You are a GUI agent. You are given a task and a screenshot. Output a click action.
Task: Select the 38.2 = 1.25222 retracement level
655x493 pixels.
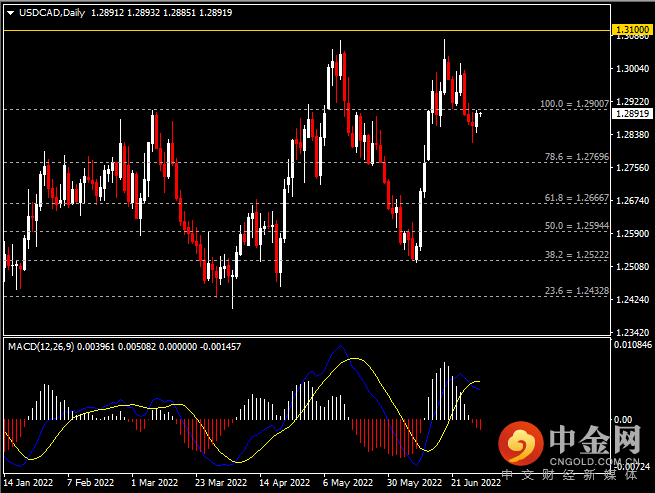point(576,255)
